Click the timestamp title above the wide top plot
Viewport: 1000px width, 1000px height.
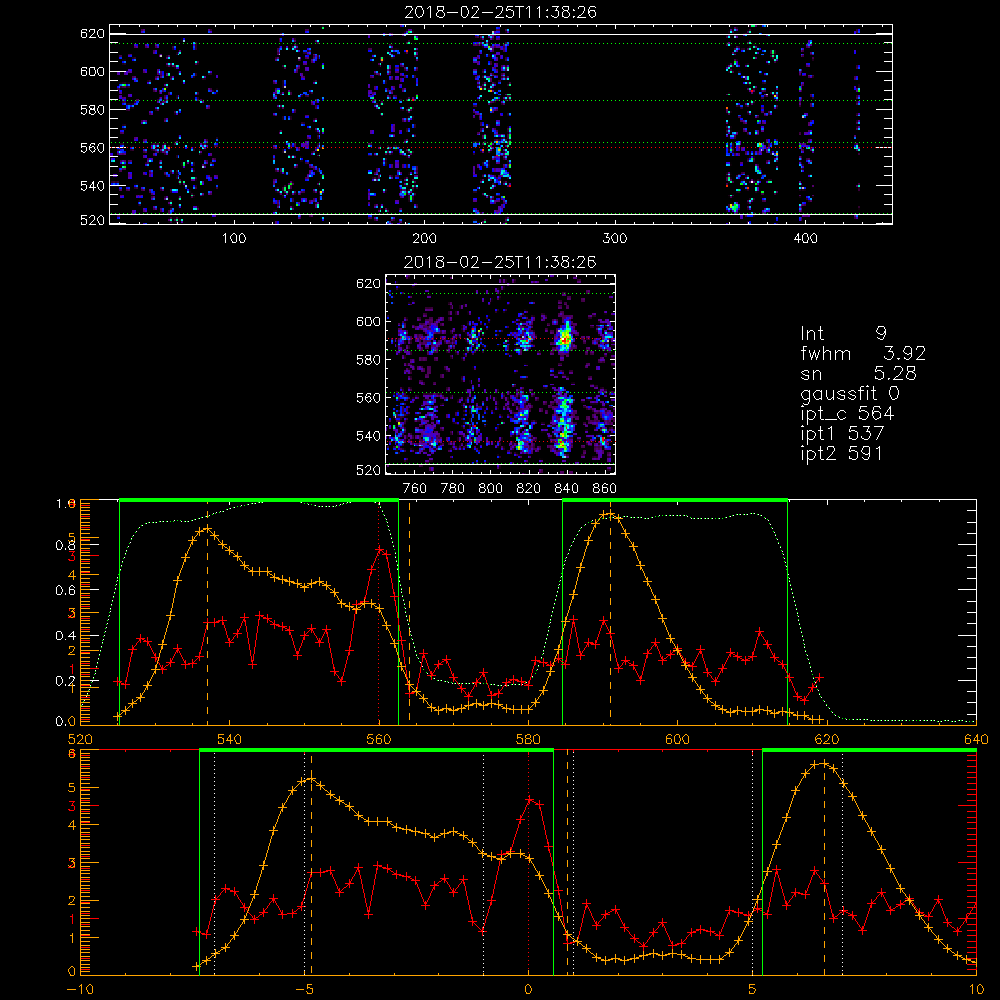point(501,12)
